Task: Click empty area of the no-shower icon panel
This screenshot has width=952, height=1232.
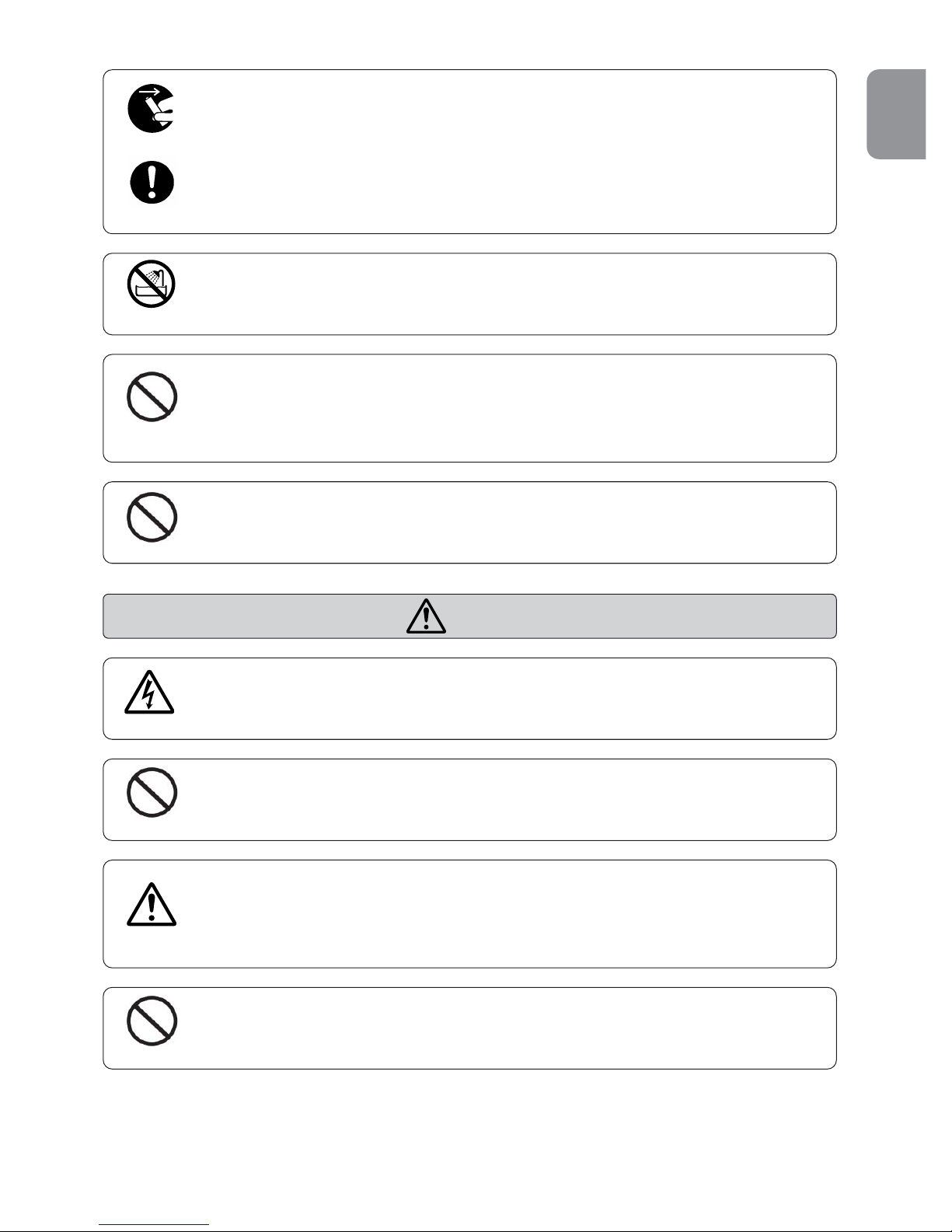Action: pyautogui.click(x=505, y=294)
